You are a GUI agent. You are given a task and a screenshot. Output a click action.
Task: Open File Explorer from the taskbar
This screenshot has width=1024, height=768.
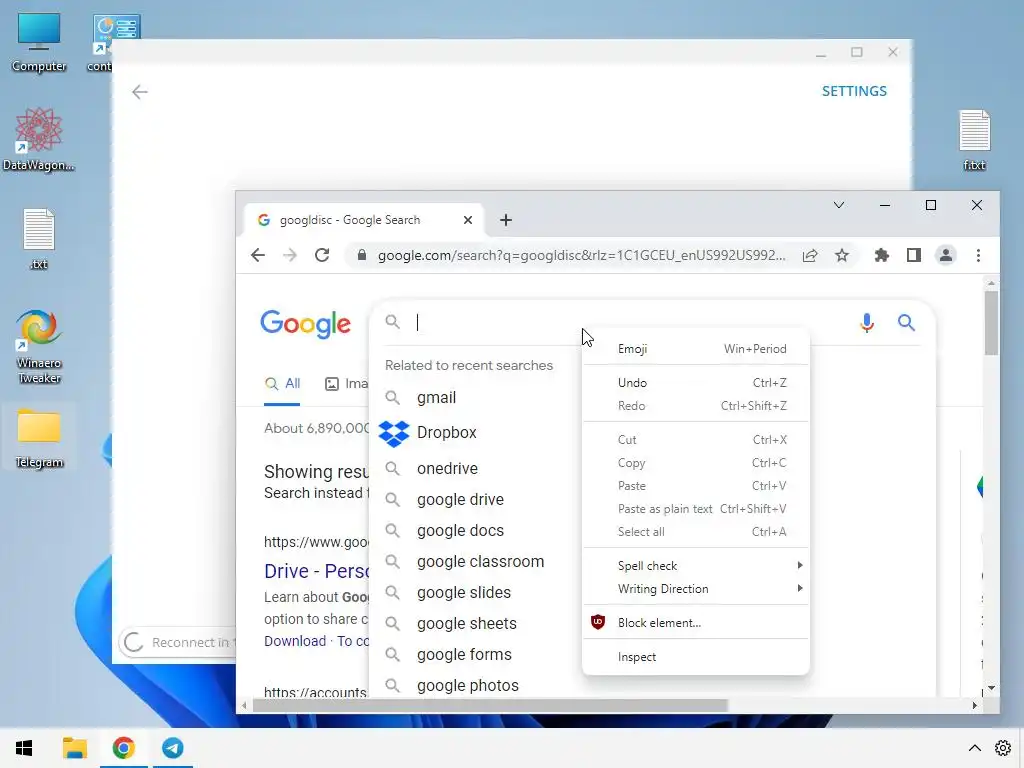click(74, 748)
